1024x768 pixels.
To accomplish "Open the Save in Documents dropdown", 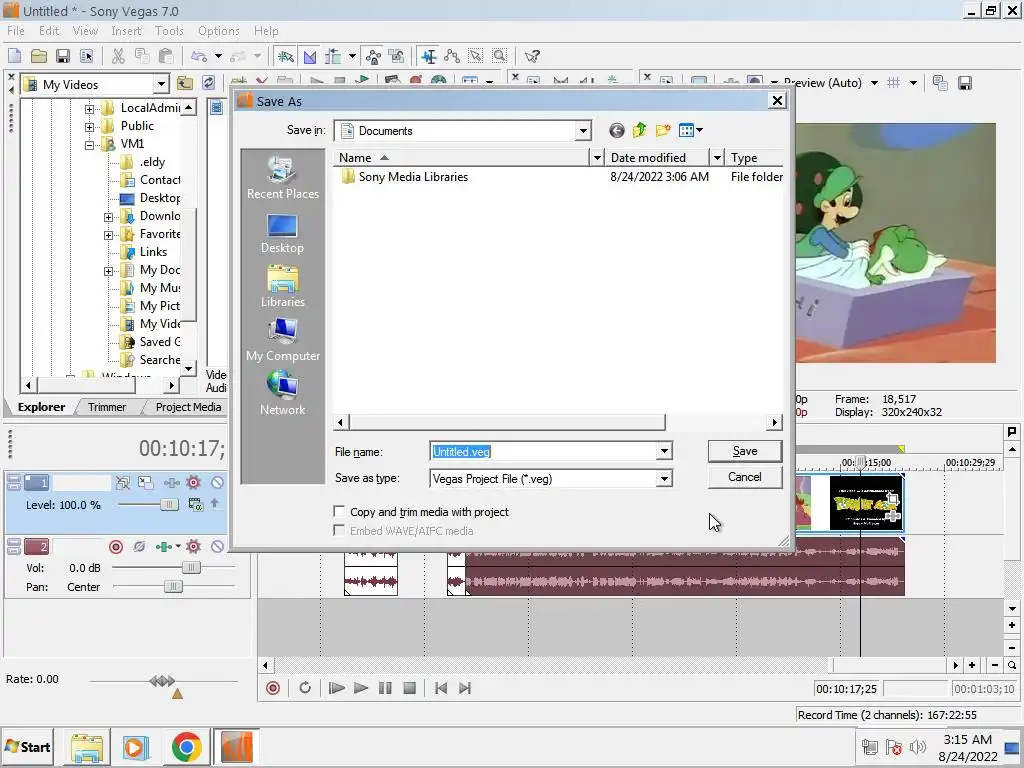I will [x=583, y=131].
